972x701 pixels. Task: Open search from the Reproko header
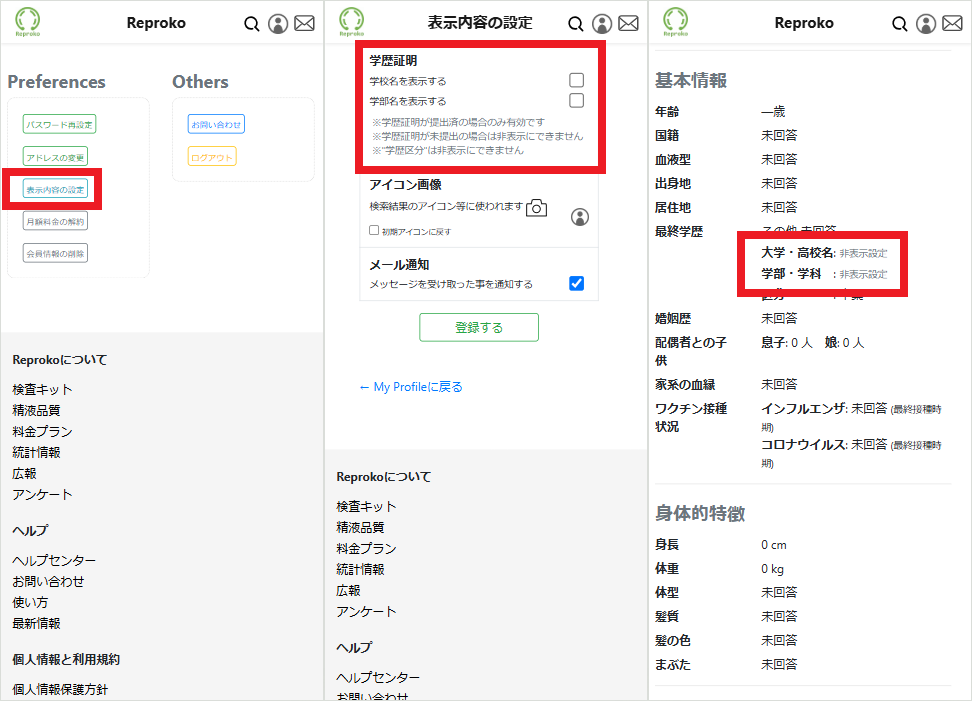252,23
